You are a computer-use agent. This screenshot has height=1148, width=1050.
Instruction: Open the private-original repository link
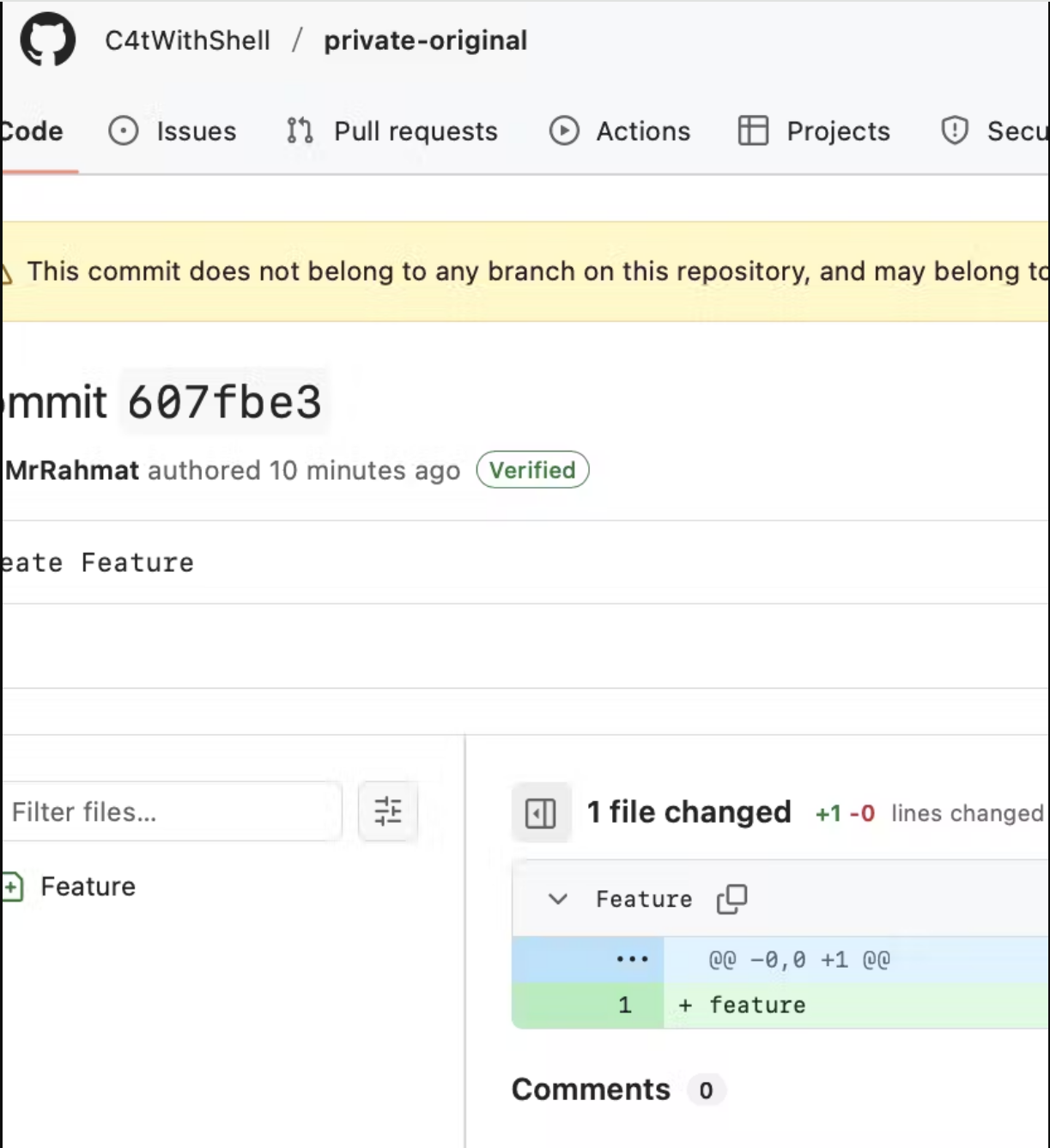click(x=425, y=40)
